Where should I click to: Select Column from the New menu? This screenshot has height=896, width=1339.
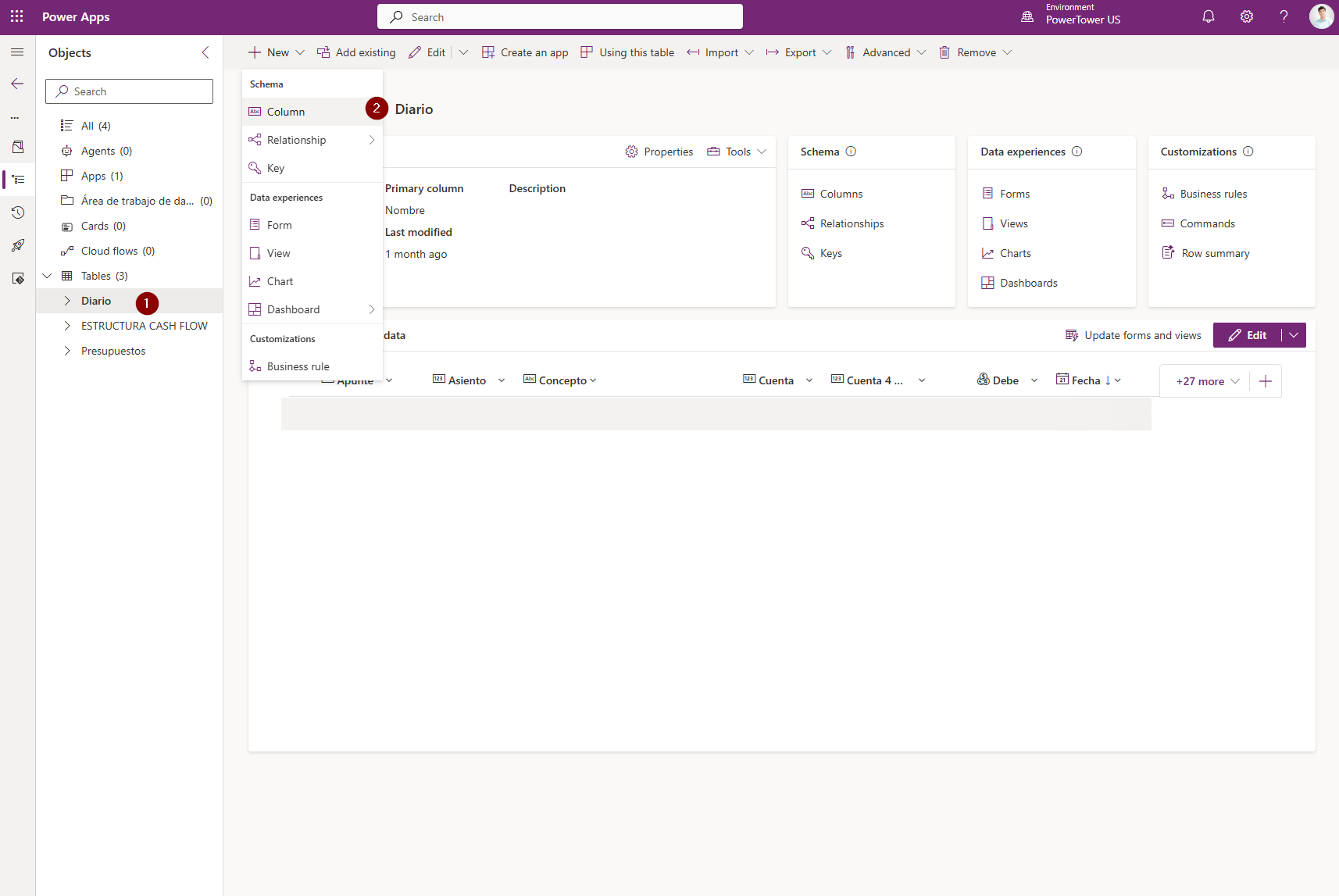[x=286, y=112]
